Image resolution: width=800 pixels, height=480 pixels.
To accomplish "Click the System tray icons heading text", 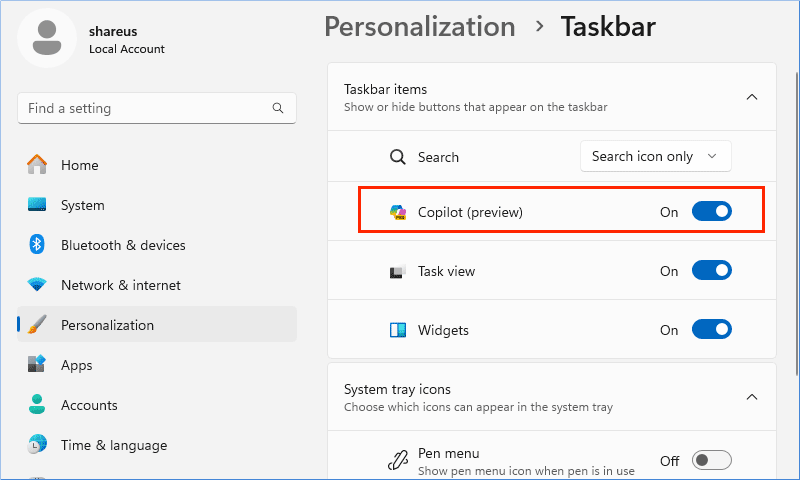I will click(397, 389).
